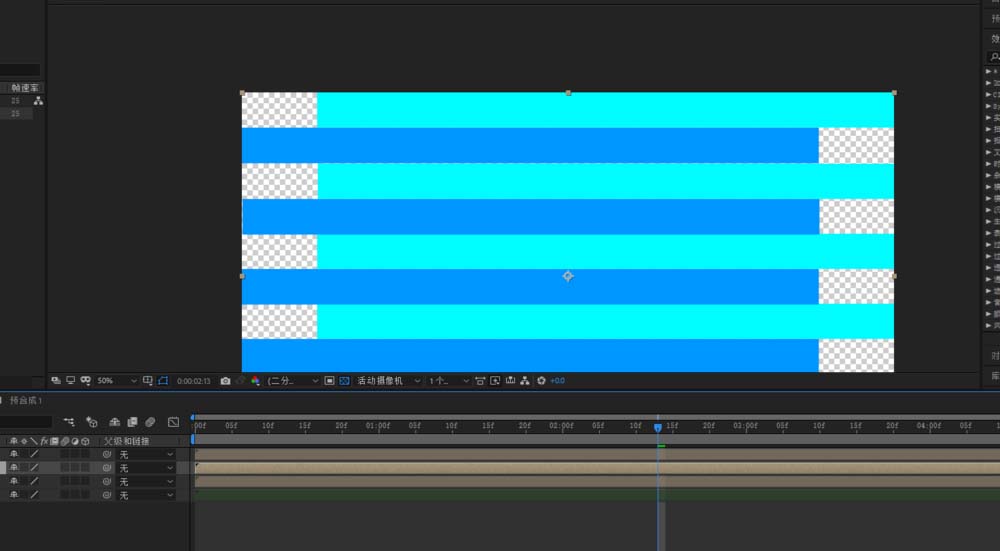Click the pick whip on top layer

[107, 455]
